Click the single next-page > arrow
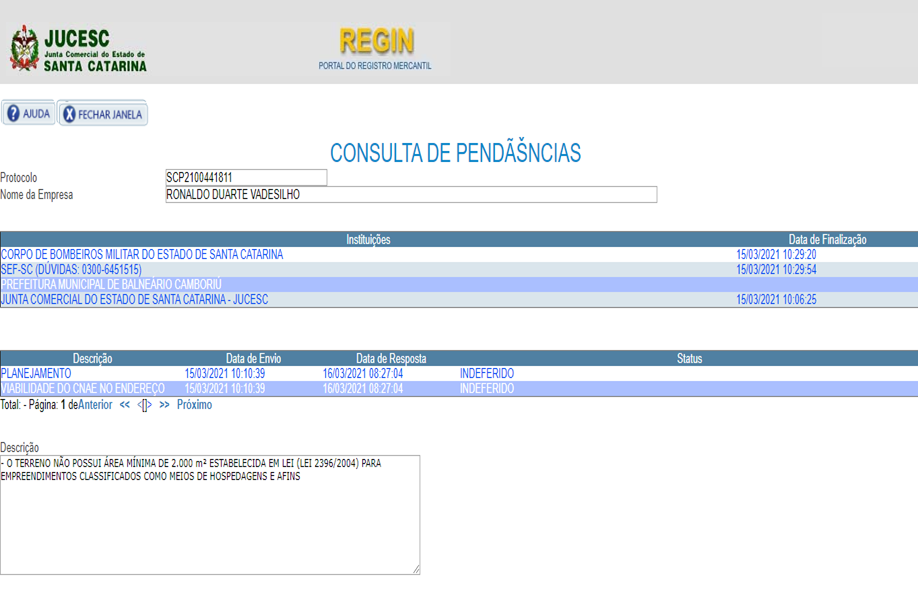The image size is (918, 602). [x=150, y=406]
